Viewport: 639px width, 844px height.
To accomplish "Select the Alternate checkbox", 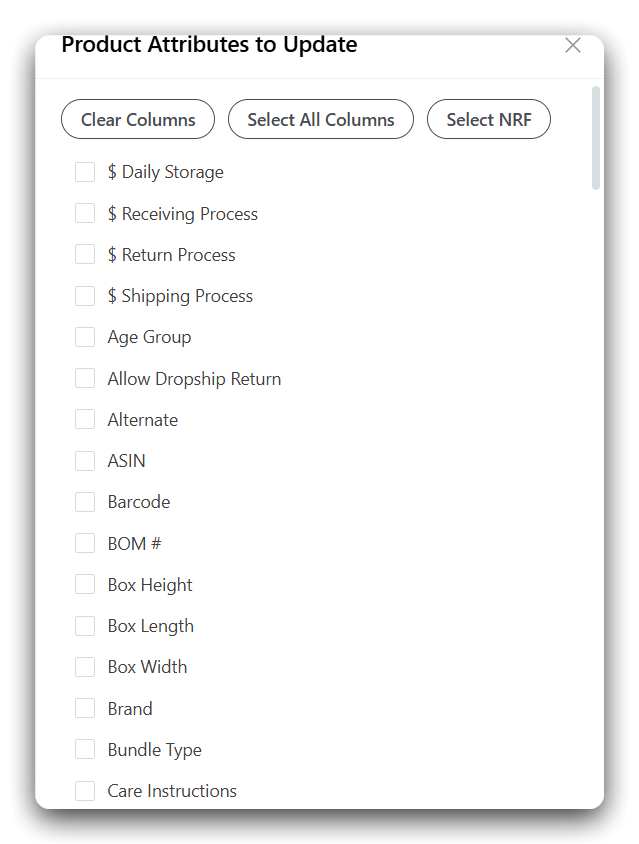I will tap(85, 419).
